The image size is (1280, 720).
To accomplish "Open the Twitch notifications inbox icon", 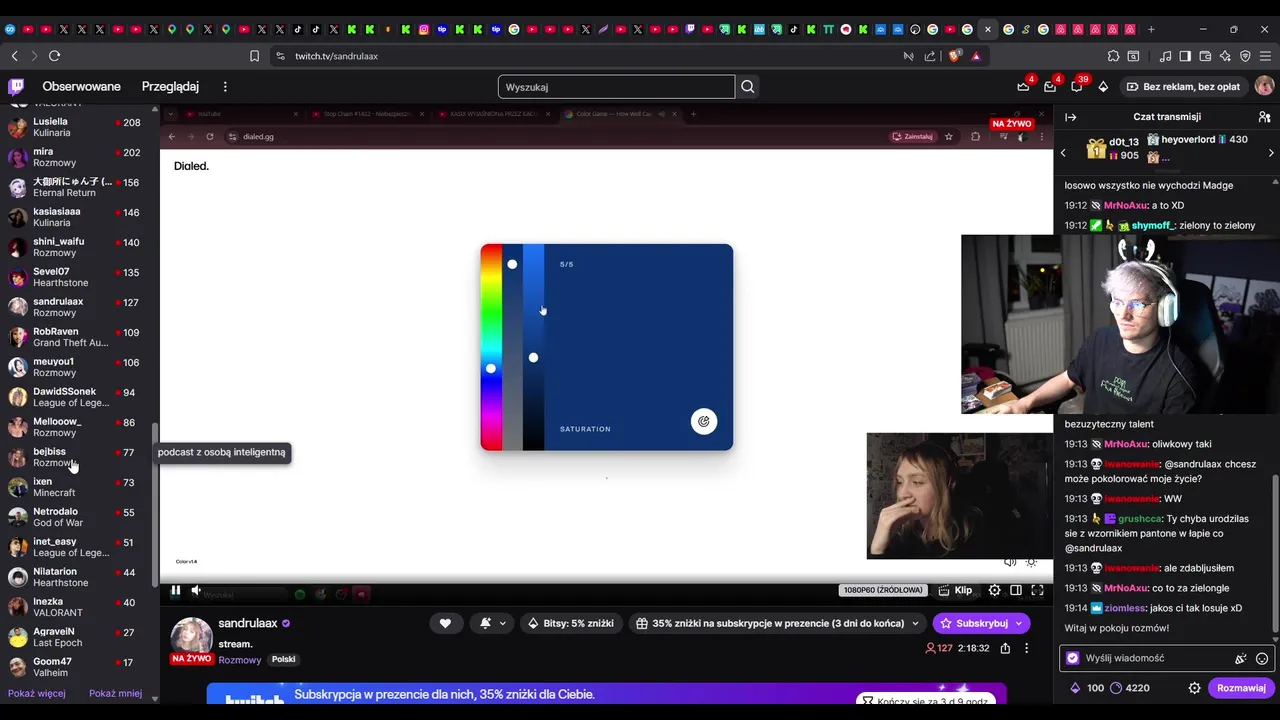I will click(1050, 87).
